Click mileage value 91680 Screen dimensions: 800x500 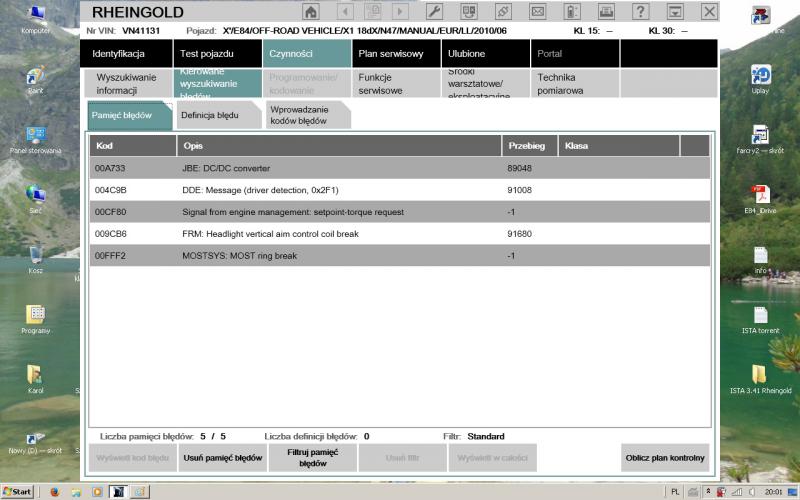(519, 234)
